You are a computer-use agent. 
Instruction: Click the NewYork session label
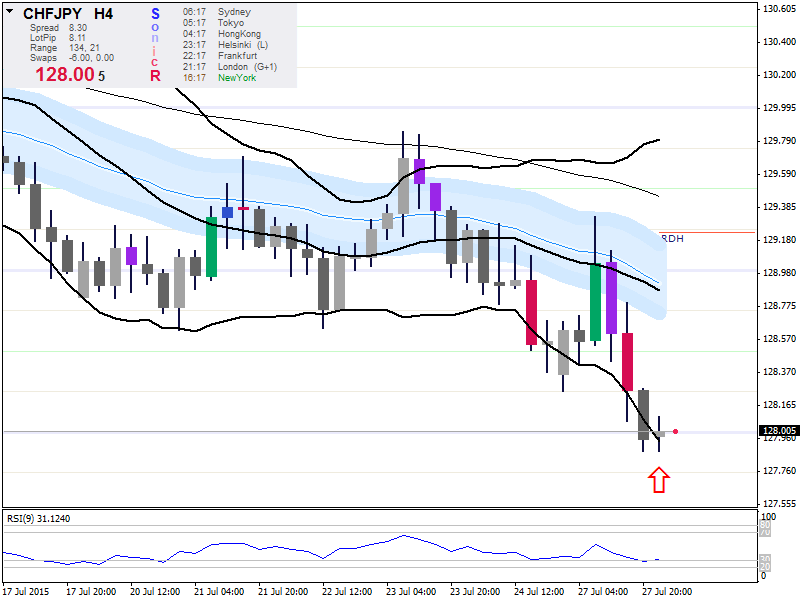pos(237,78)
